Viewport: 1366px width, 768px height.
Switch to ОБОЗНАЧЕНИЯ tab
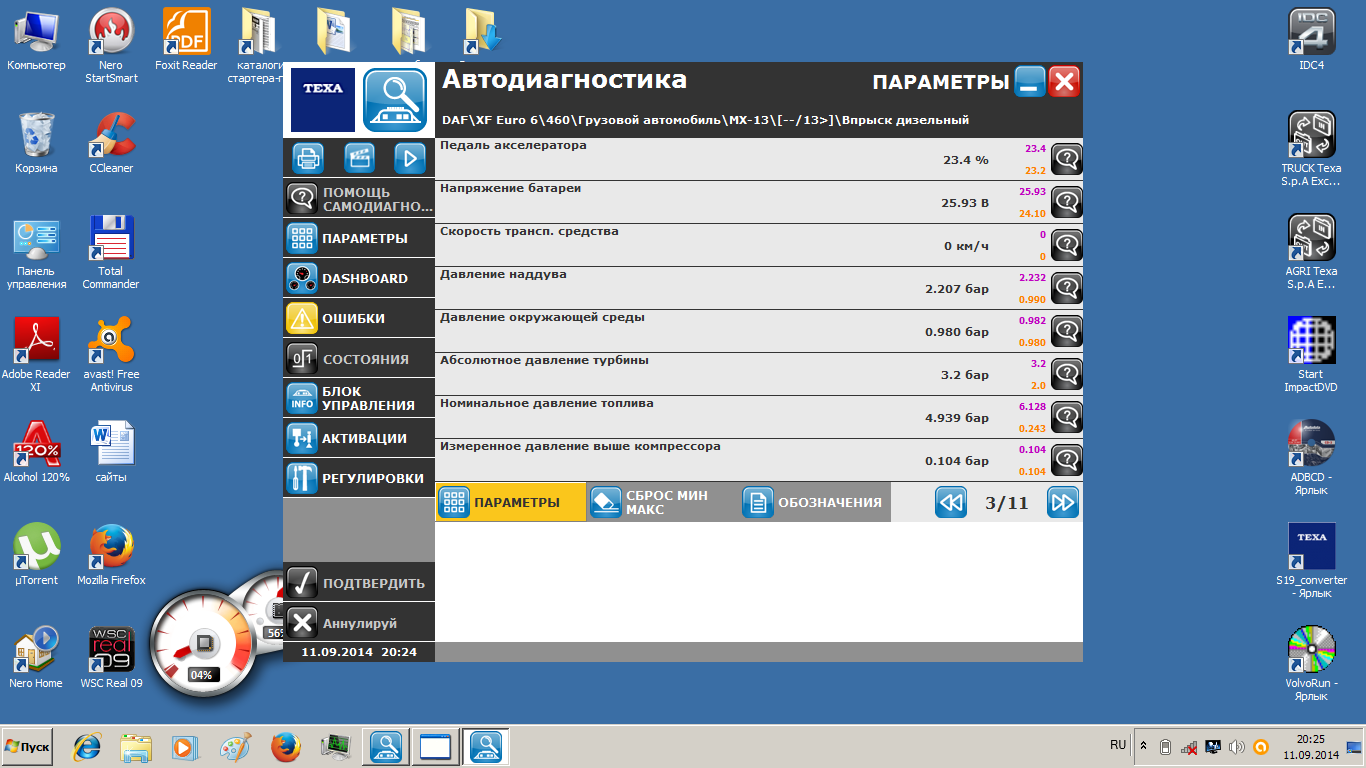click(x=815, y=502)
